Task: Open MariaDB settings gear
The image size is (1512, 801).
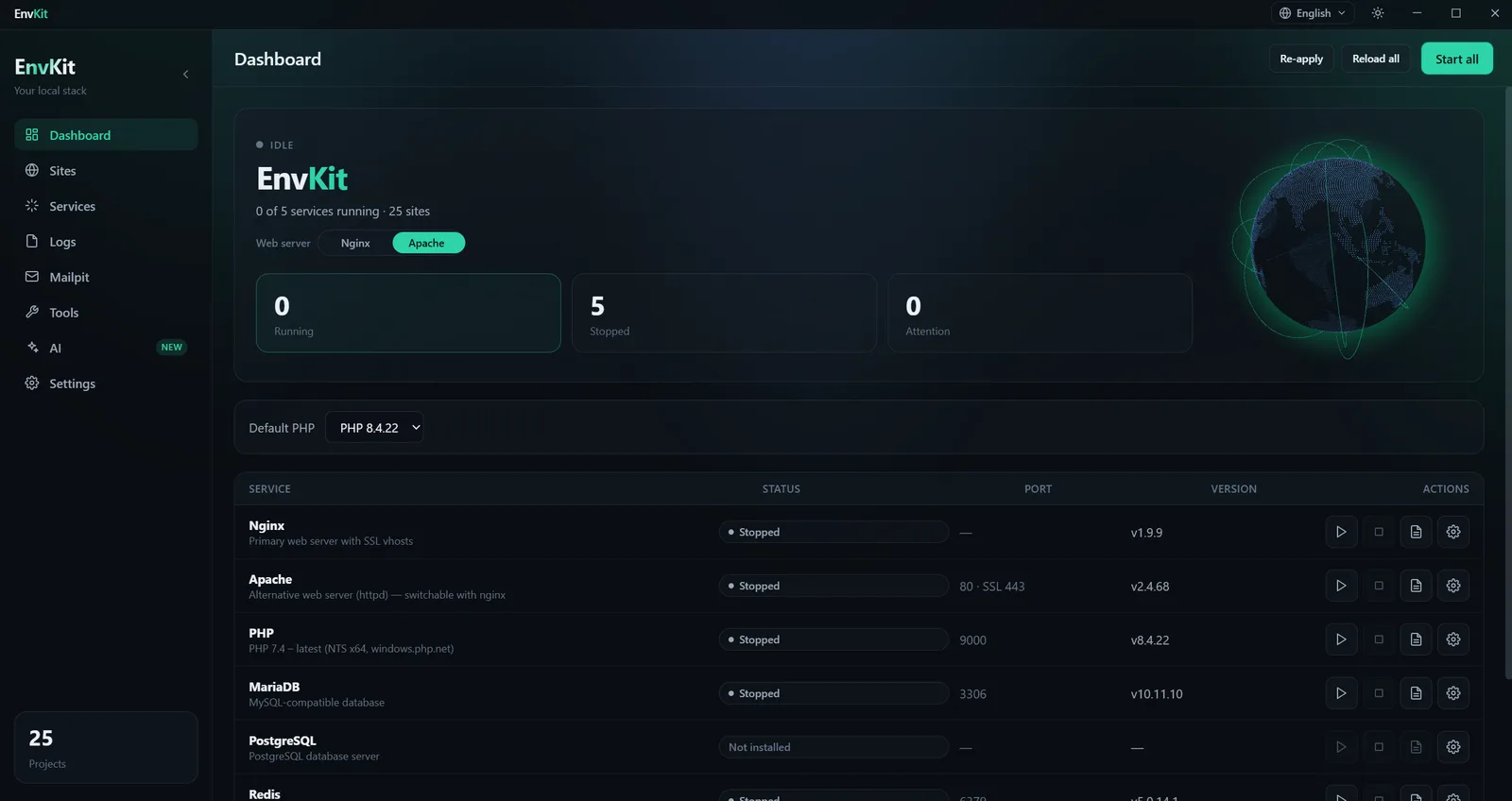Action: (x=1453, y=693)
